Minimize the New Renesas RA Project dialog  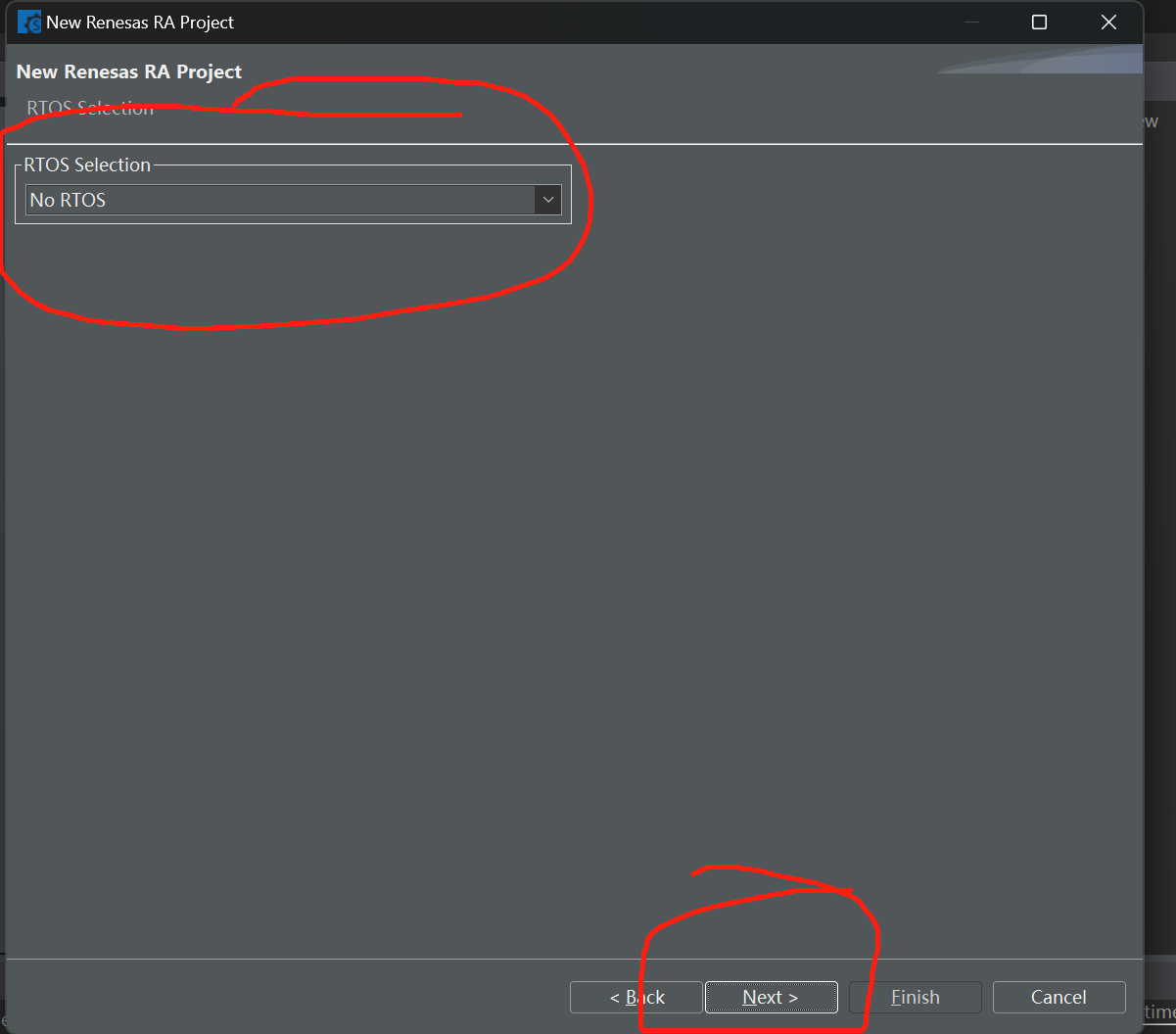pos(971,22)
